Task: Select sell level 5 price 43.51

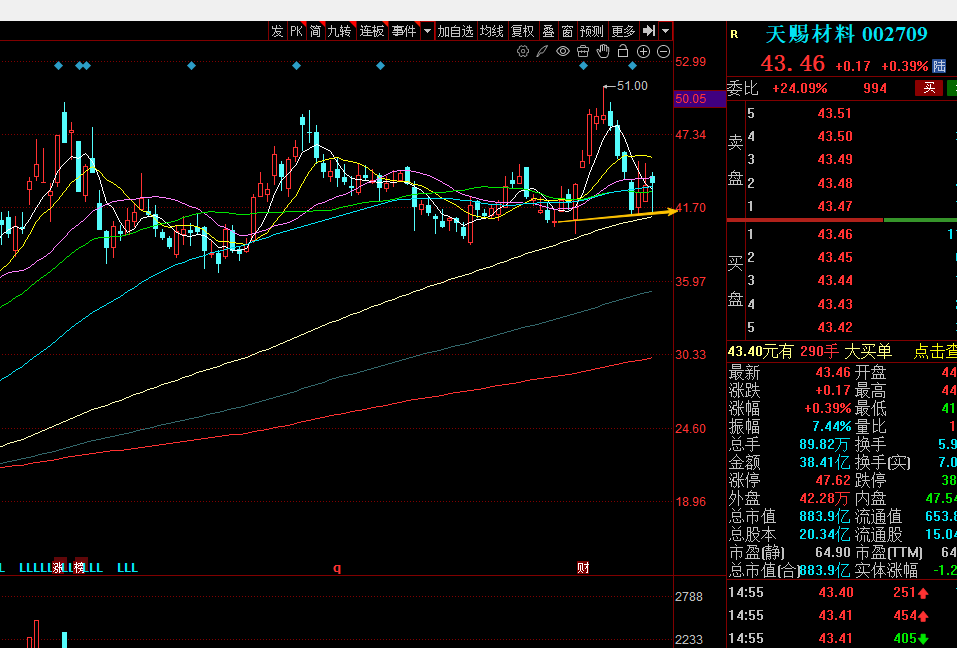Action: [834, 113]
